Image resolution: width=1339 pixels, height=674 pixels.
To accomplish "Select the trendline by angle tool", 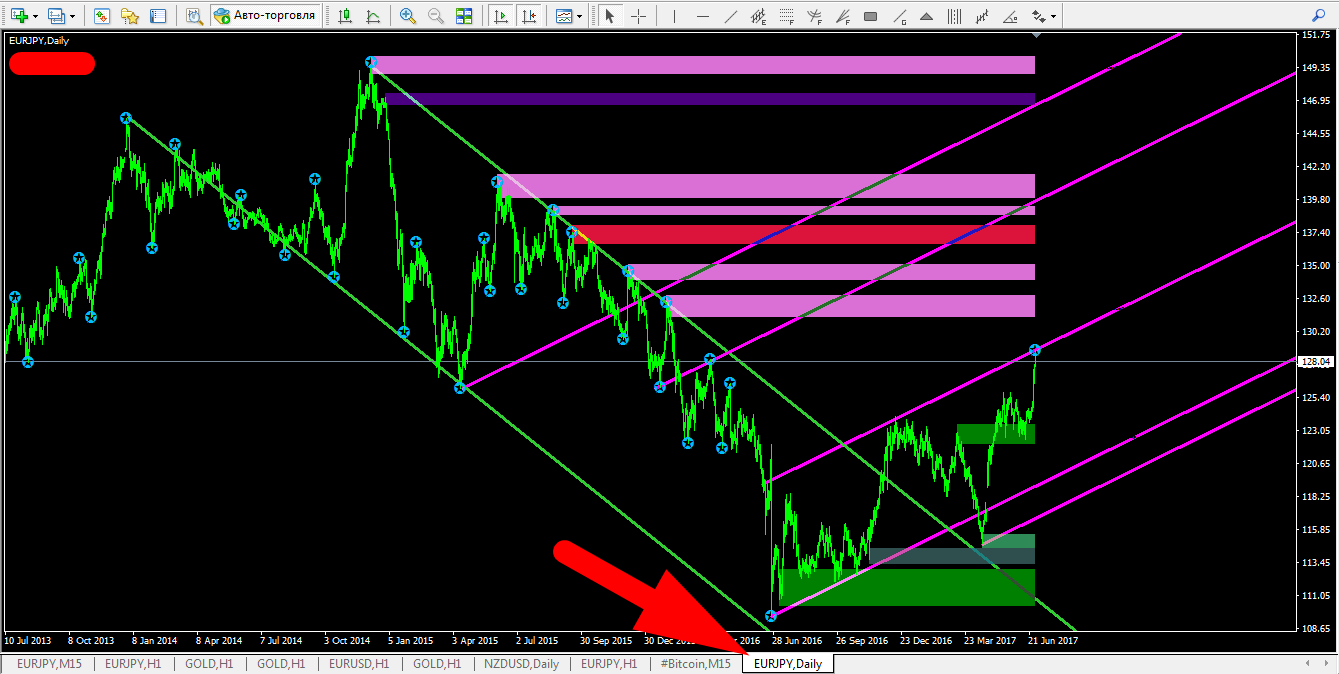I will coord(1010,16).
